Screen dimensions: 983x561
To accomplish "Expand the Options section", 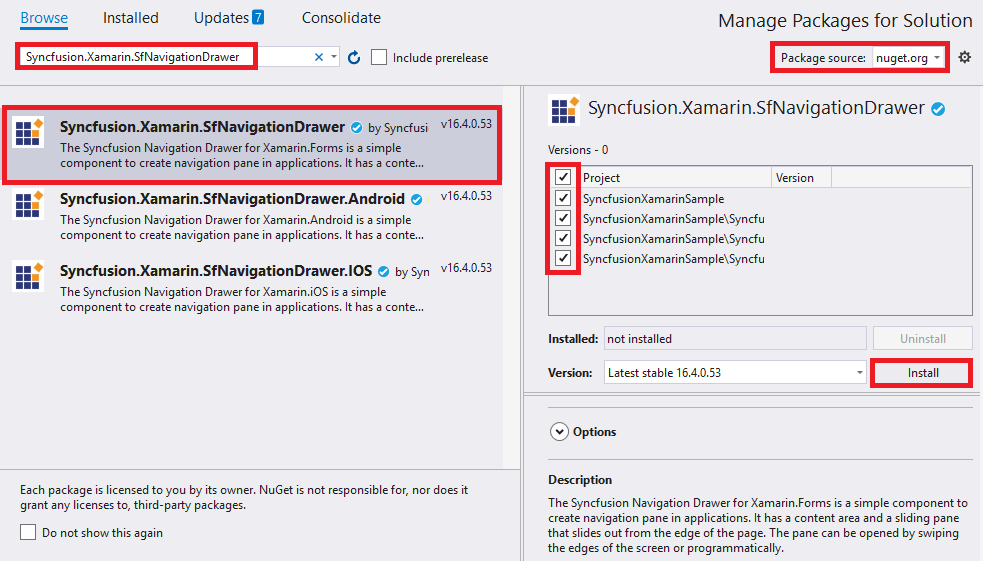I will click(x=560, y=432).
